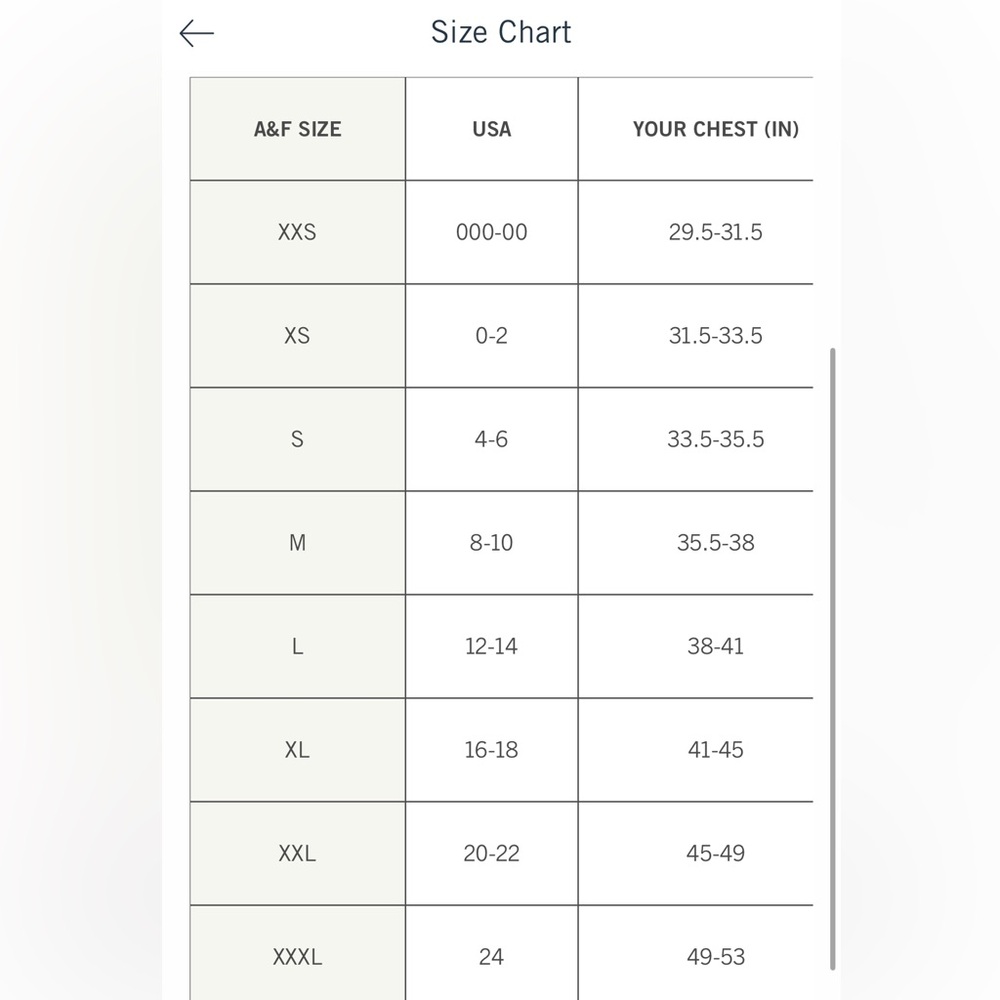Select the 16-18 USA size cell

(x=492, y=750)
